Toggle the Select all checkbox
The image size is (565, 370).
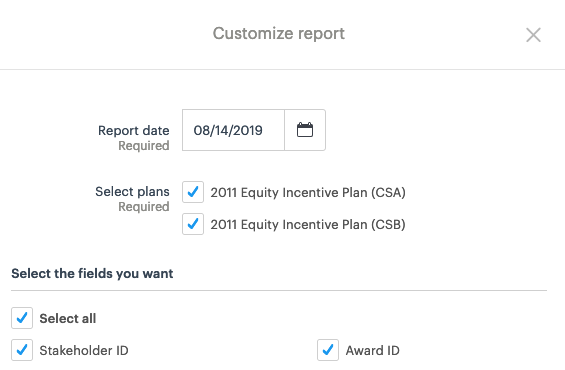point(22,318)
